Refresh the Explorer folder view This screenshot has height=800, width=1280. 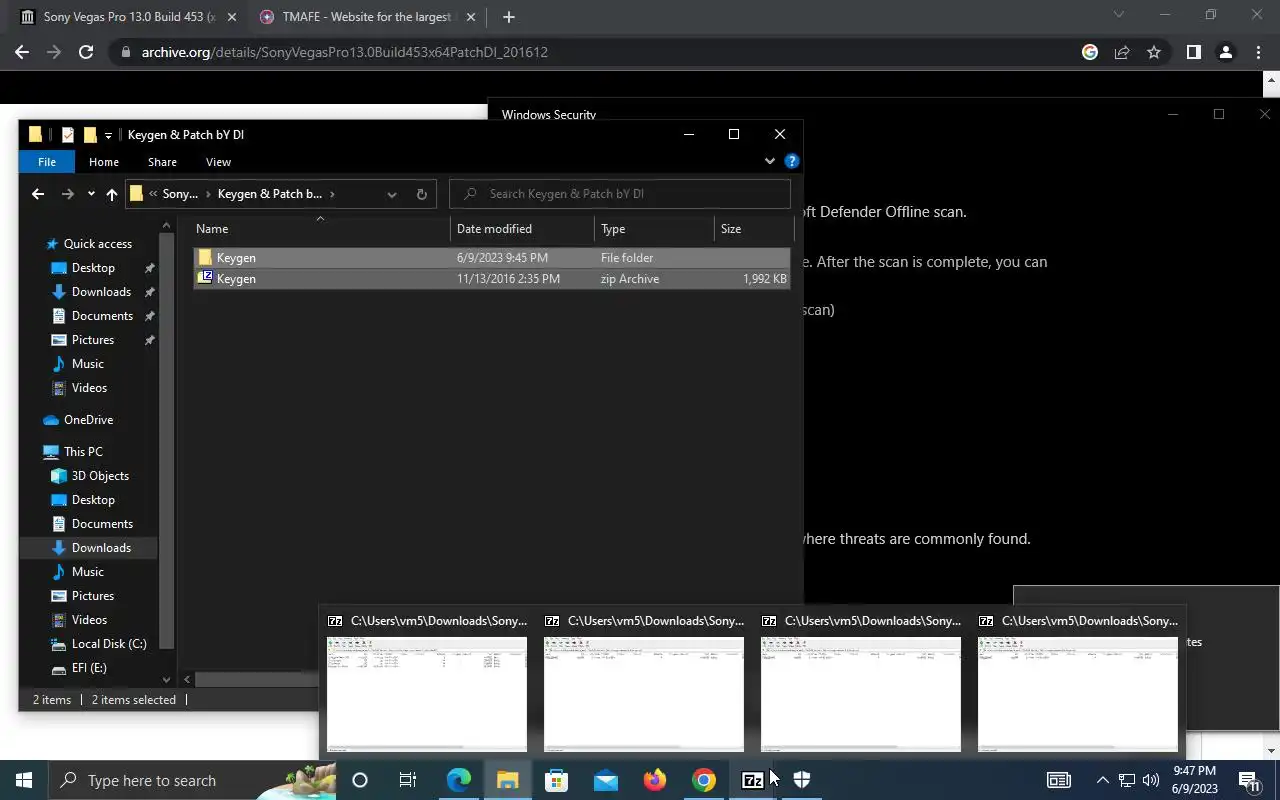coord(421,194)
